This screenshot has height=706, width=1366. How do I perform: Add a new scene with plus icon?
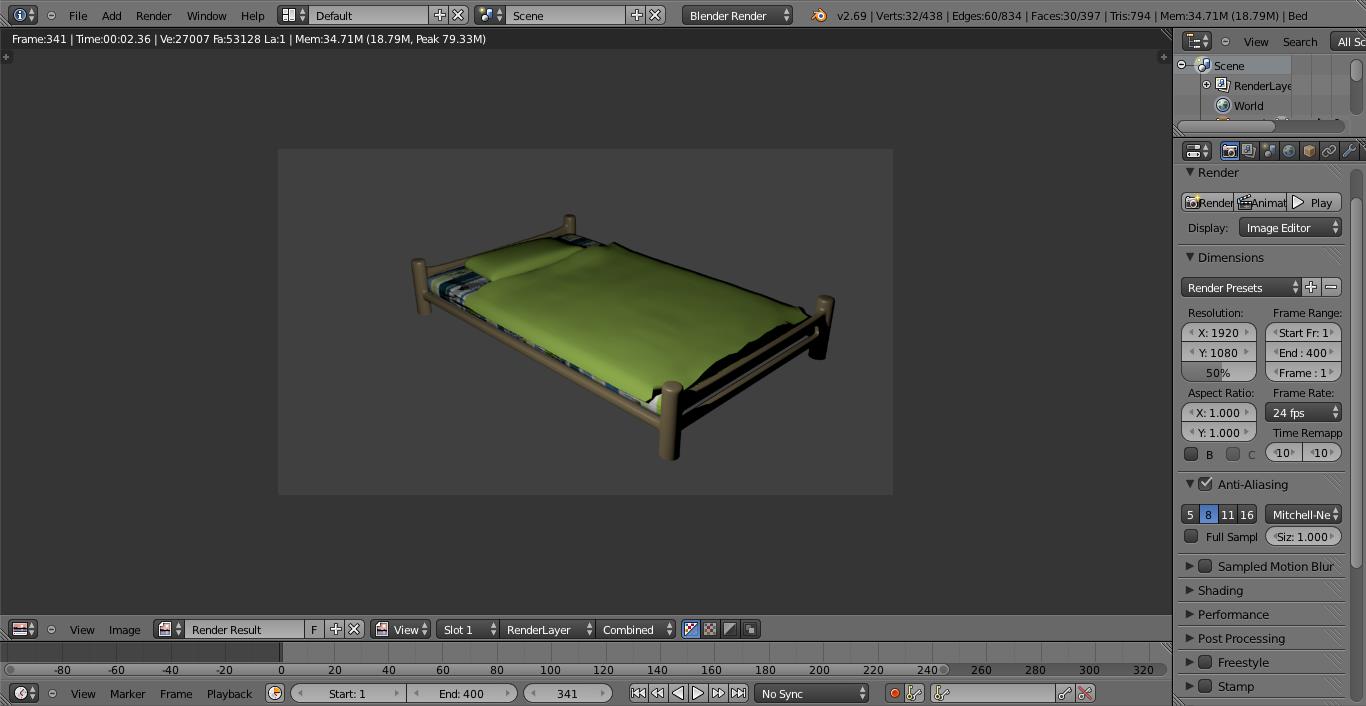636,15
